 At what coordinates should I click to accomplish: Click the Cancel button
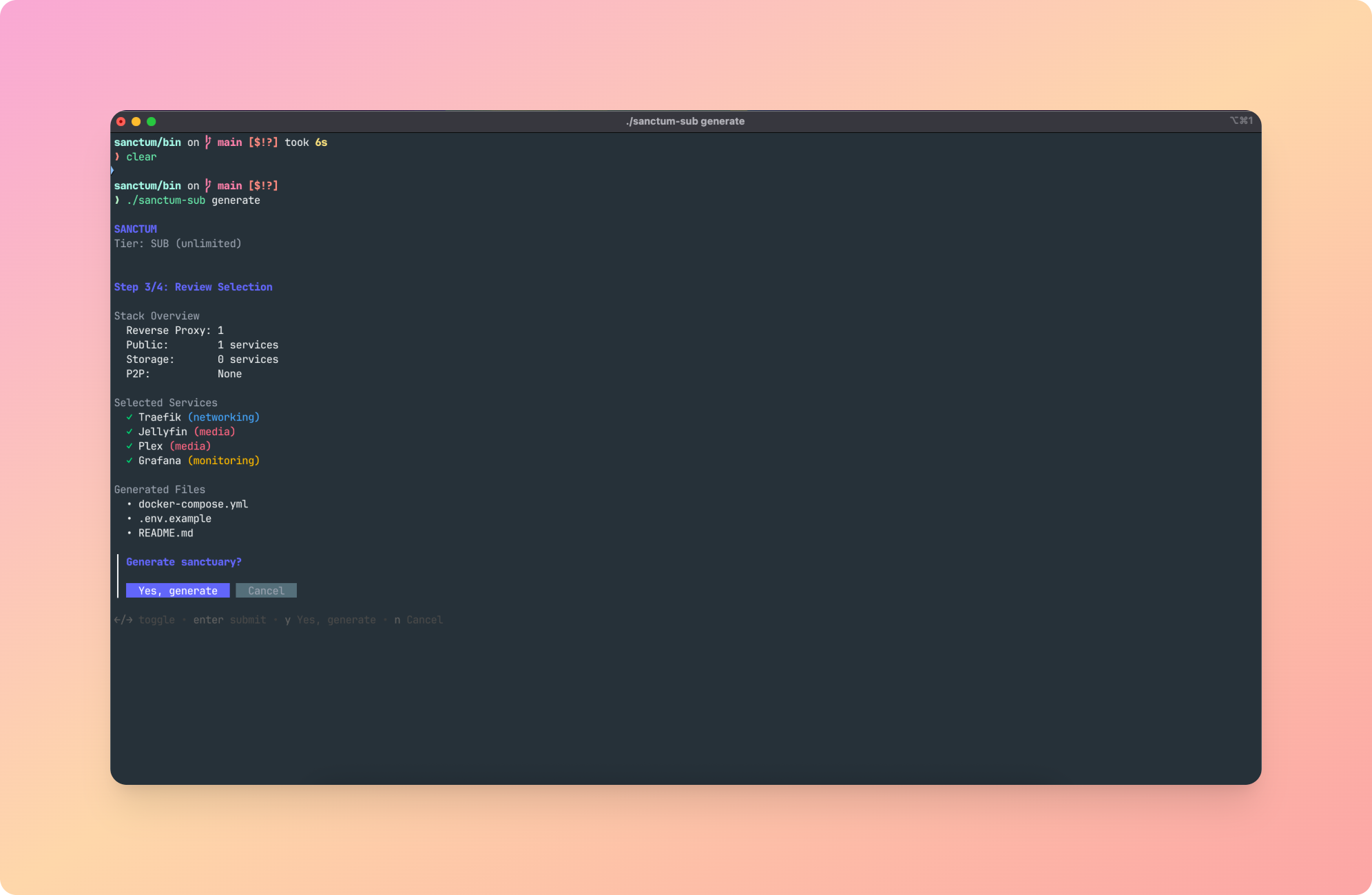pyautogui.click(x=266, y=591)
